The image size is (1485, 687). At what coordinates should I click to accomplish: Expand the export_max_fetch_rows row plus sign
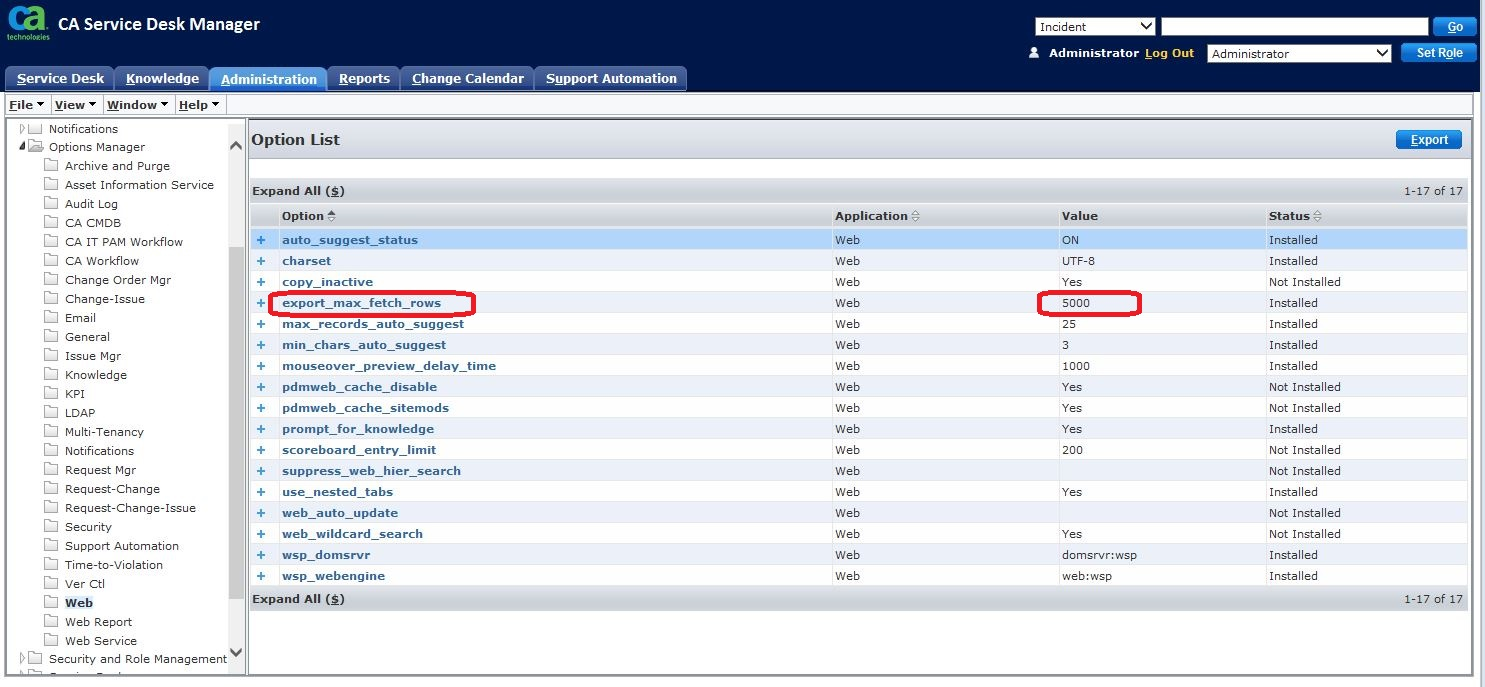[x=262, y=303]
